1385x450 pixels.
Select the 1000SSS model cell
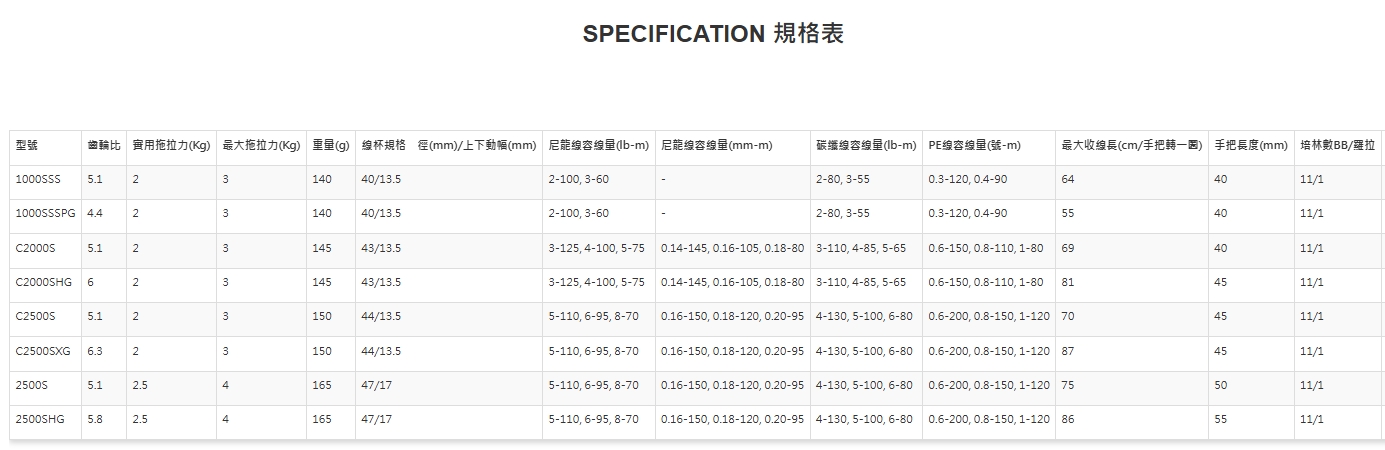tap(38, 180)
